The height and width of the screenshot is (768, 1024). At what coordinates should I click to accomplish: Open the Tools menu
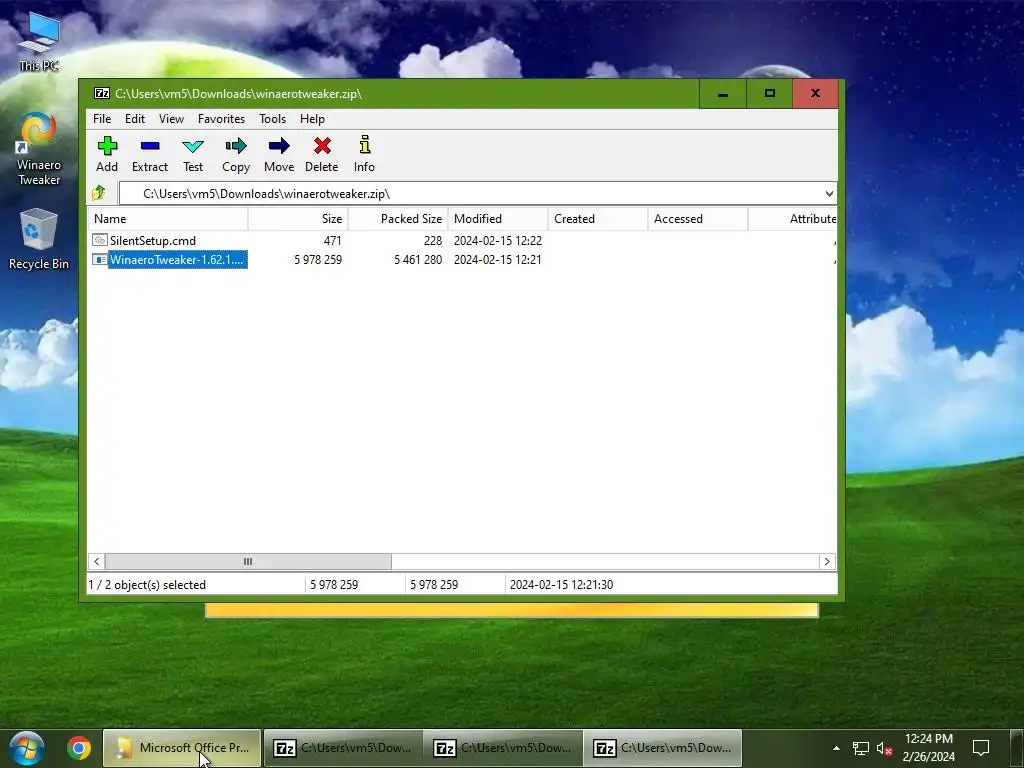click(272, 119)
